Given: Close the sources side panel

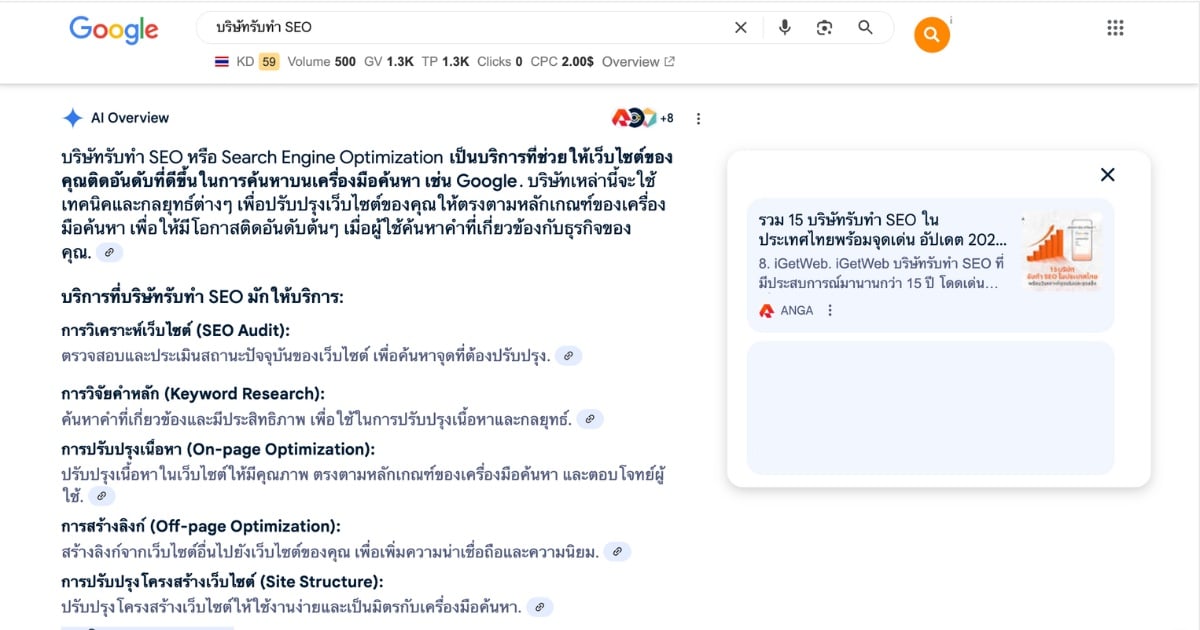Looking at the screenshot, I should point(1107,175).
